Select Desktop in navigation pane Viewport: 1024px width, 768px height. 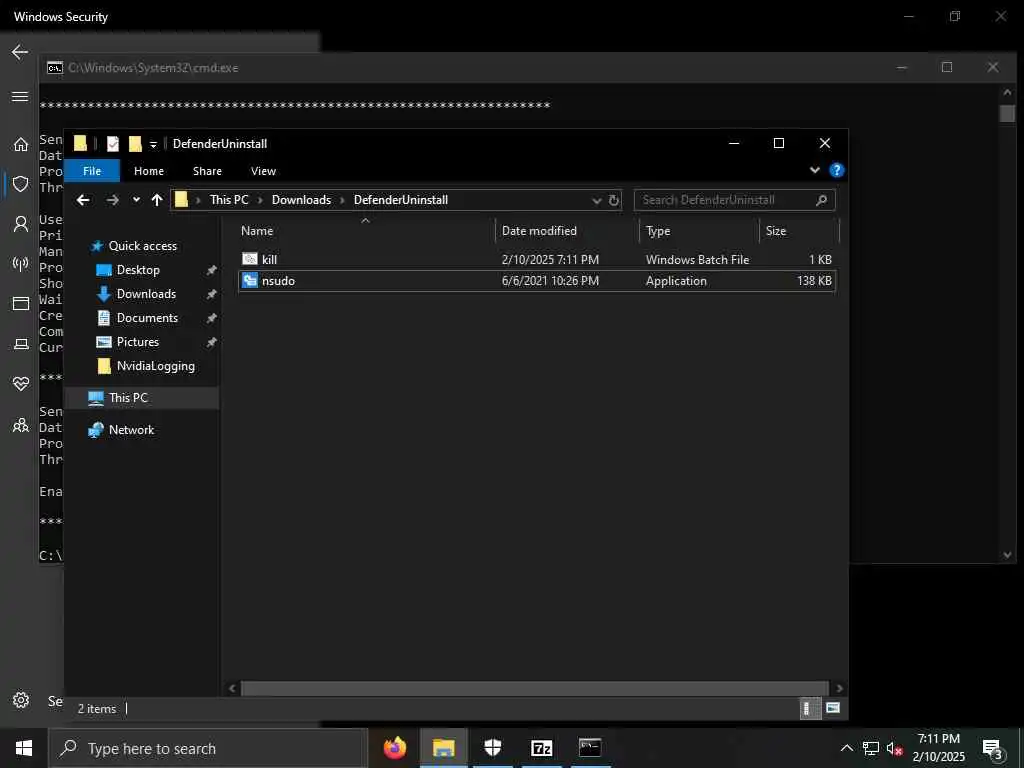[138, 270]
